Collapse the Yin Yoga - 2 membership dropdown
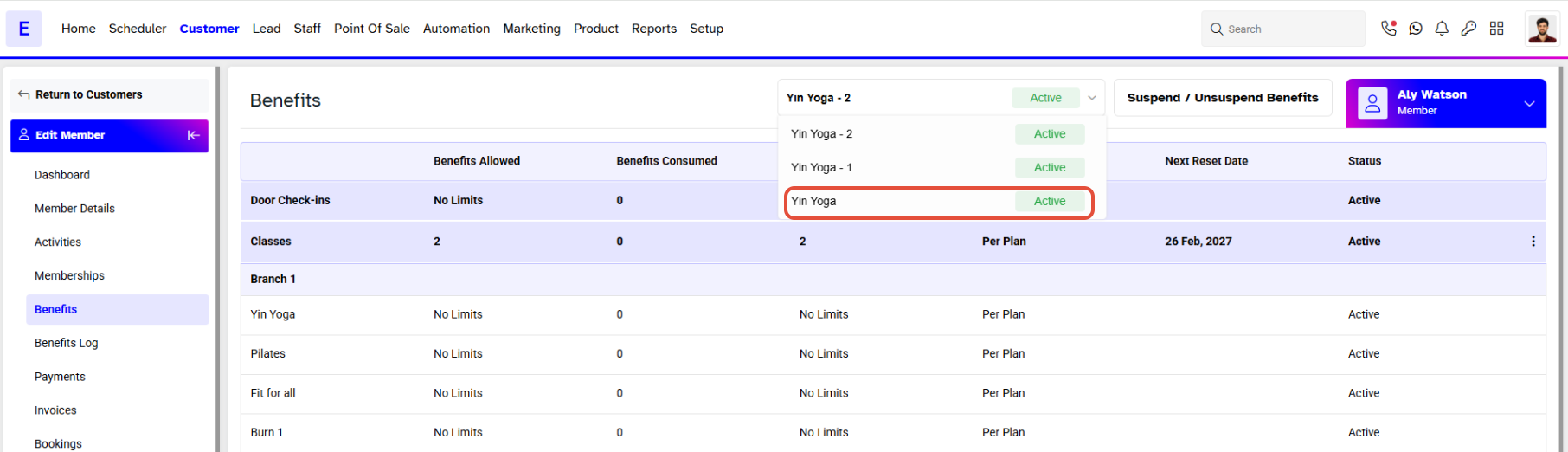 click(1092, 98)
